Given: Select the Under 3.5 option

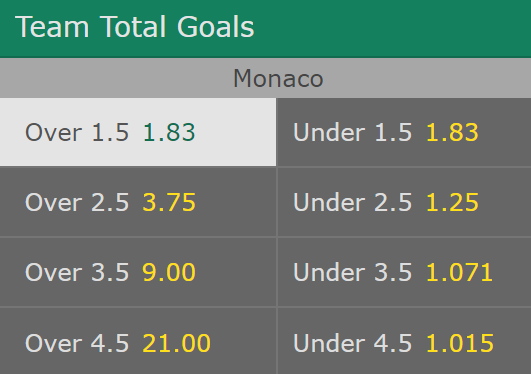Looking at the screenshot, I should pos(404,272).
